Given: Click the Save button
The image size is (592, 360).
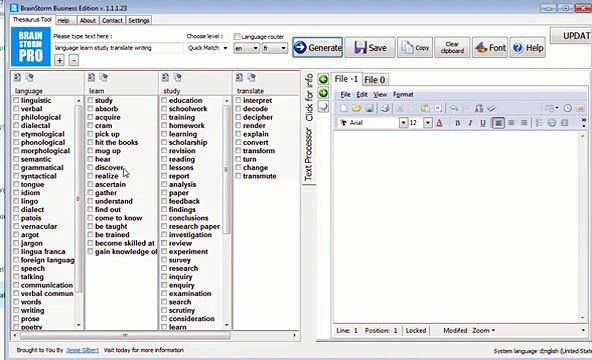Looking at the screenshot, I should tap(370, 48).
